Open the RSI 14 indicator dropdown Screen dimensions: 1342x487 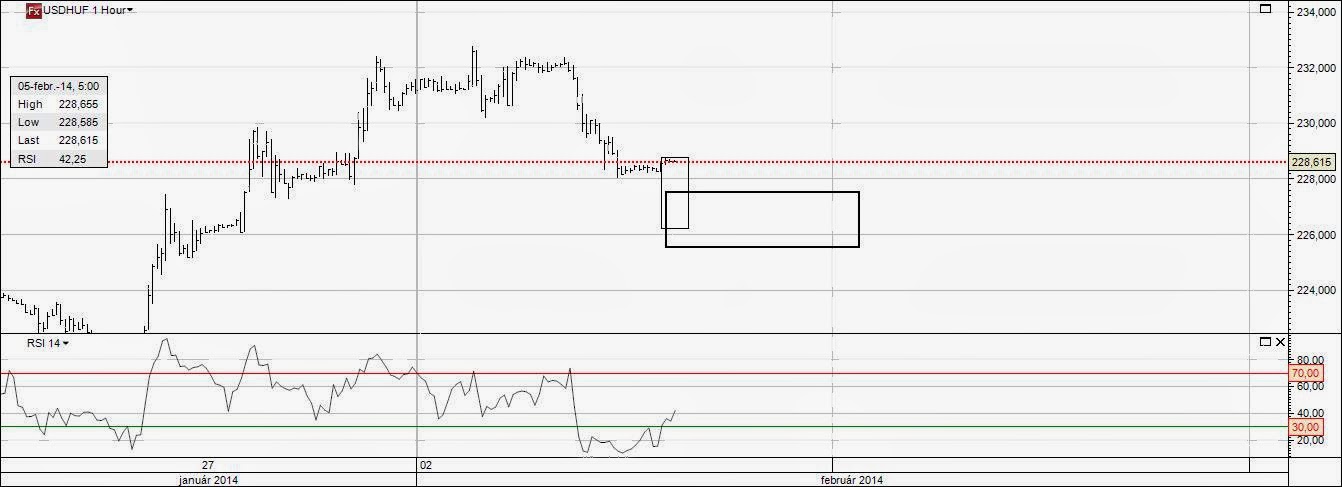tap(48, 343)
